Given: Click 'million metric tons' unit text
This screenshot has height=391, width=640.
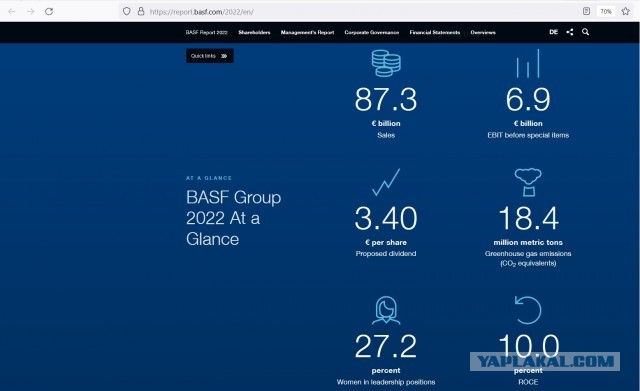Looking at the screenshot, I should coord(528,242).
